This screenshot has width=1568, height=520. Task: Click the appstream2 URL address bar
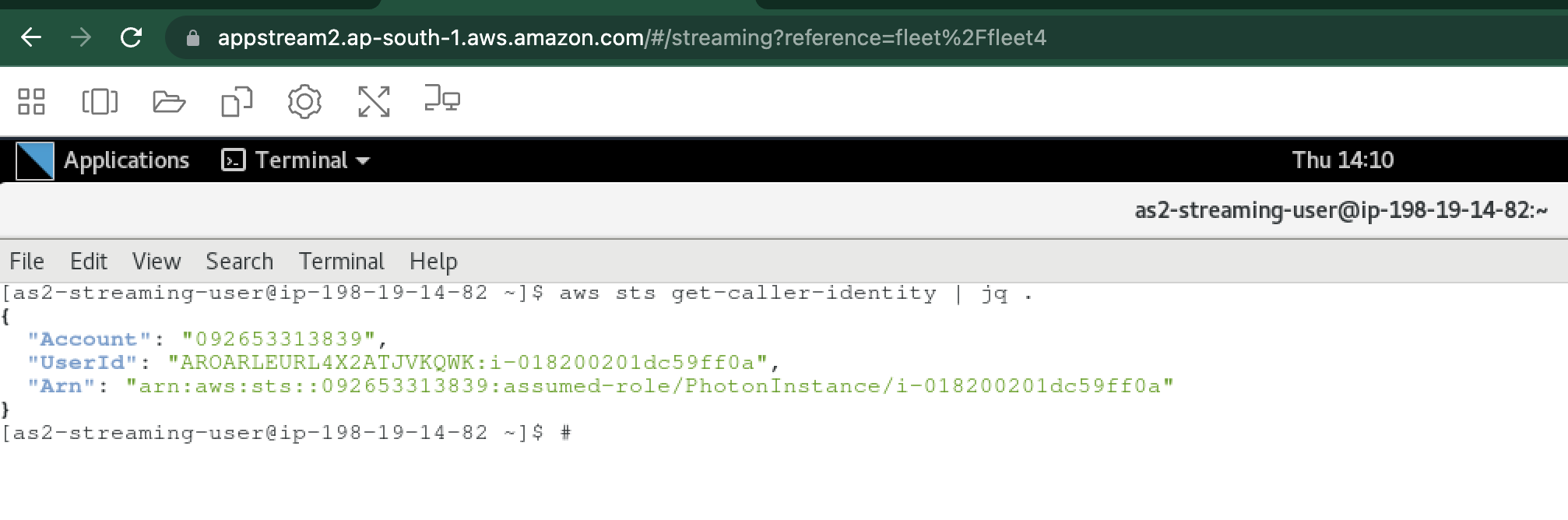631,38
